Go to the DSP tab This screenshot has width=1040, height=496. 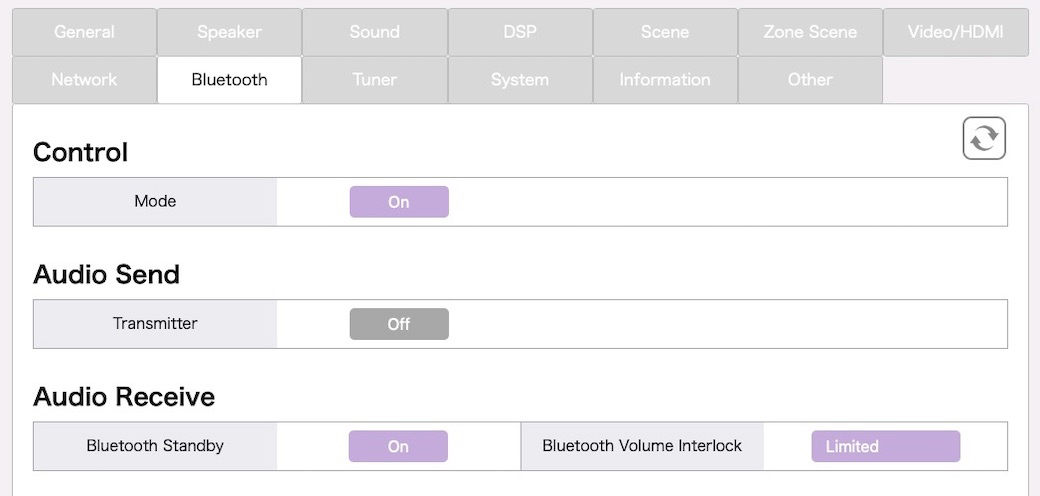[x=520, y=32]
